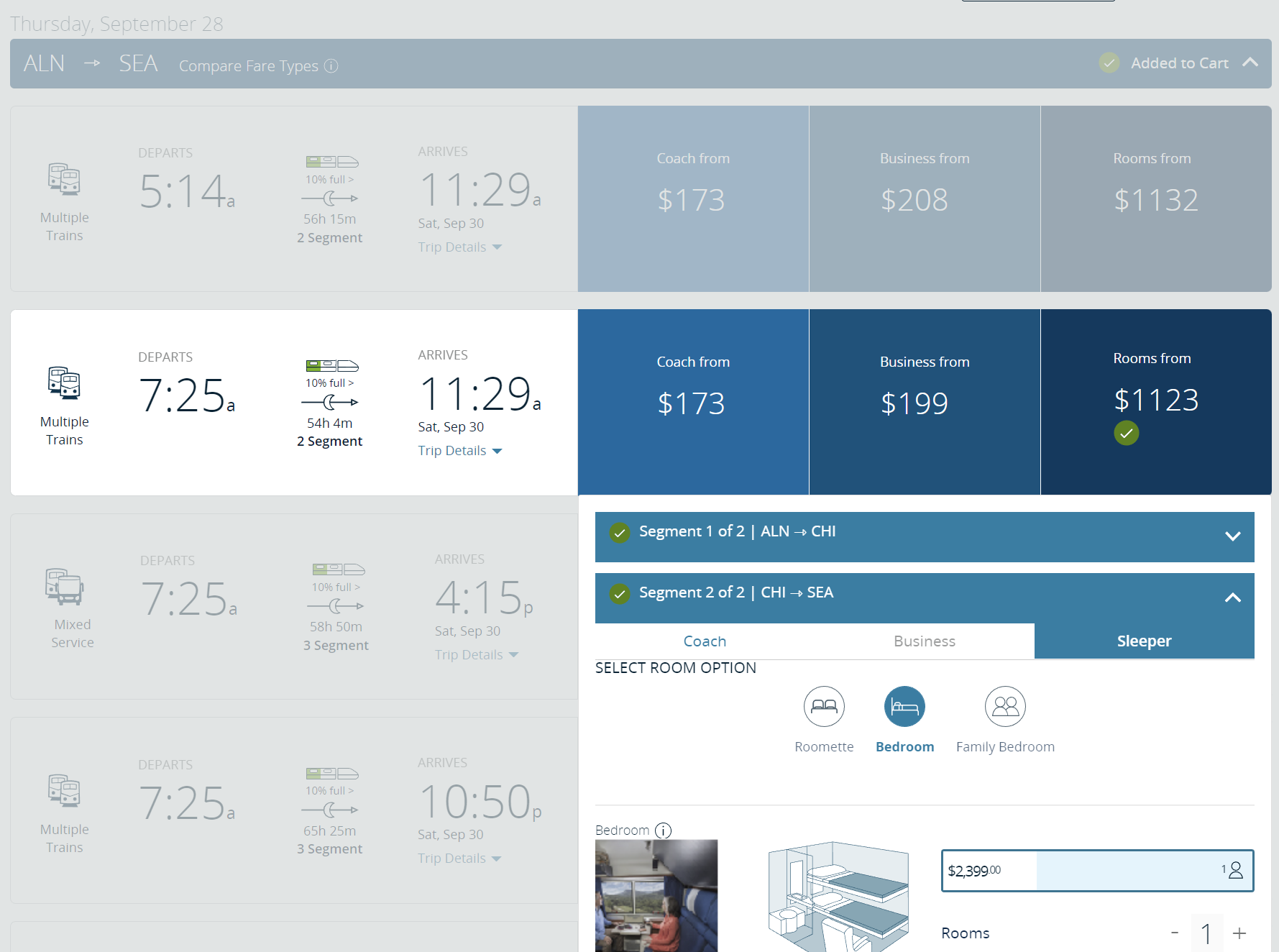Expand Trip Details for the 54h 4m trip
Image resolution: width=1279 pixels, height=952 pixels.
[460, 451]
